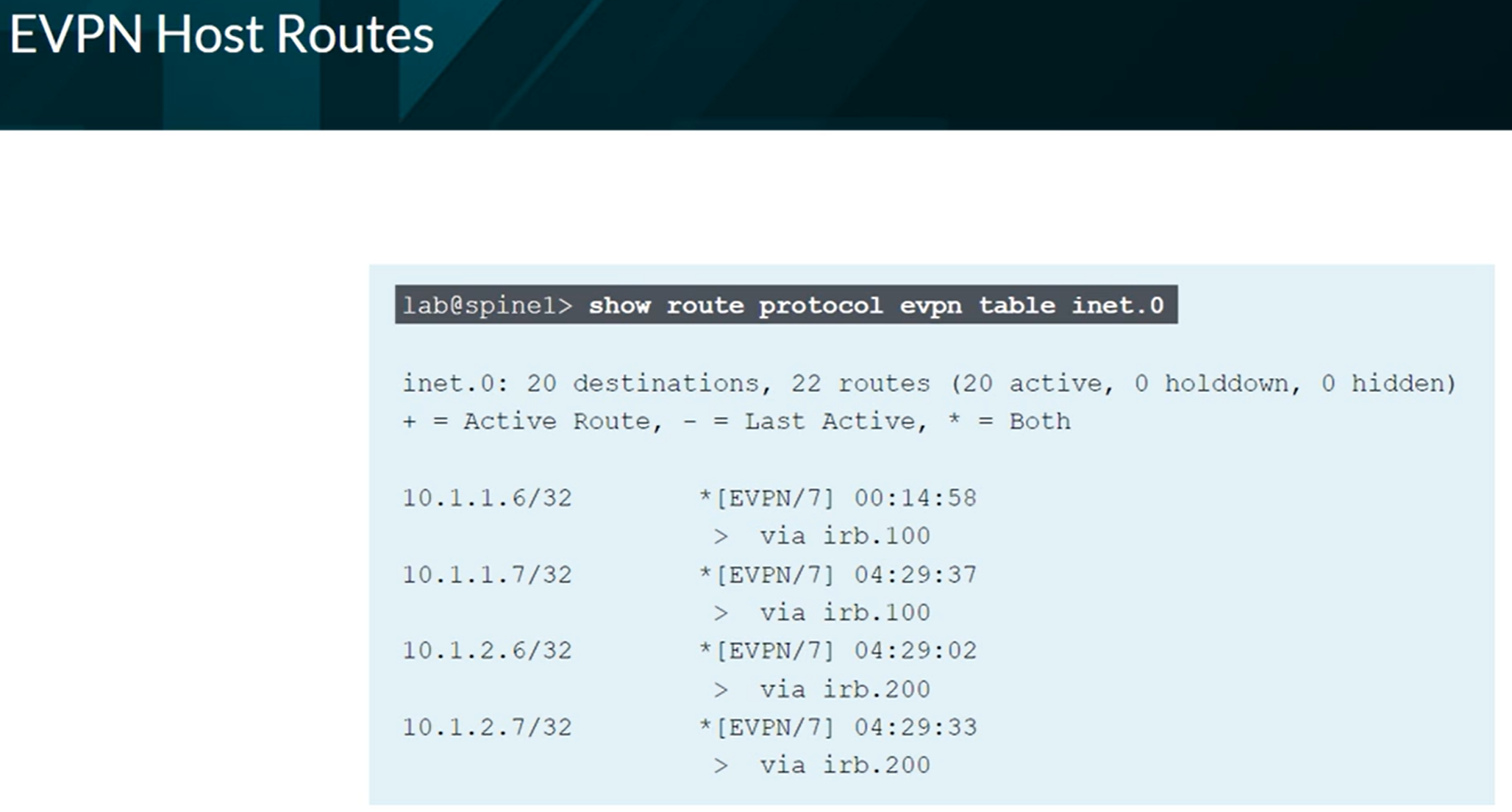Click the irb.100 next hop under 10.1.1.7/32
This screenshot has width=1512, height=812.
tap(876, 612)
